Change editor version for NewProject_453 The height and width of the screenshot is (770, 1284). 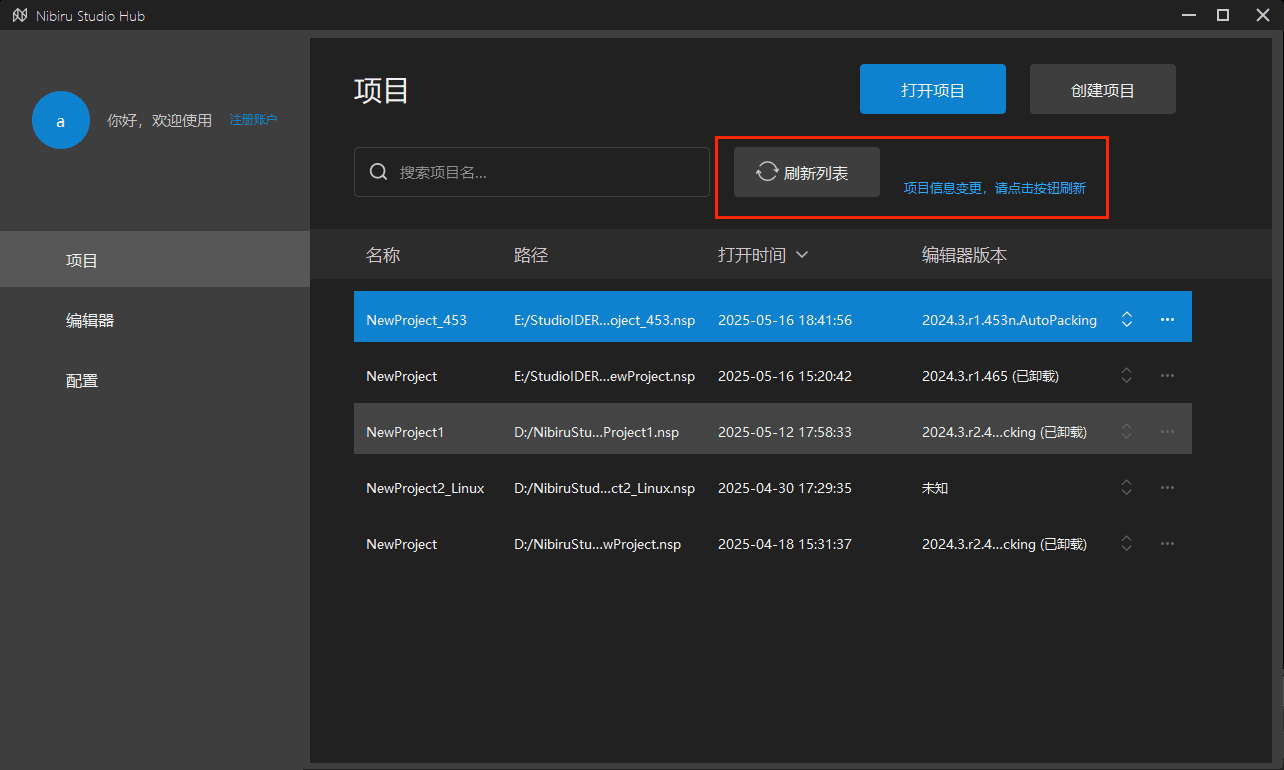pos(1127,320)
